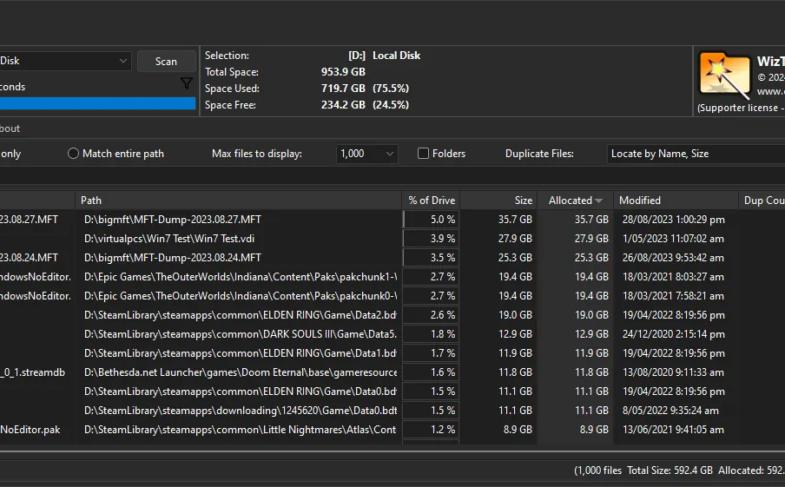Sort by the Path column header

click(238, 200)
